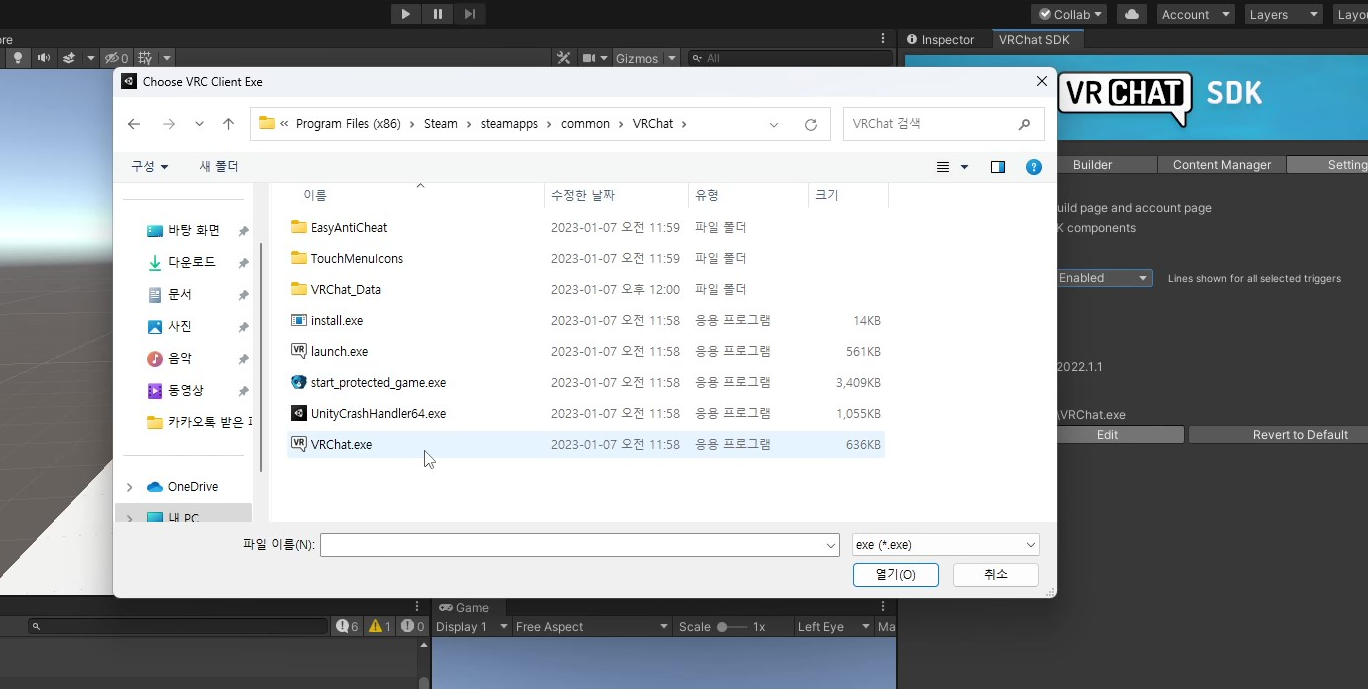Toggle scene audio speaker icon
This screenshot has height=689, width=1368.
44,58
